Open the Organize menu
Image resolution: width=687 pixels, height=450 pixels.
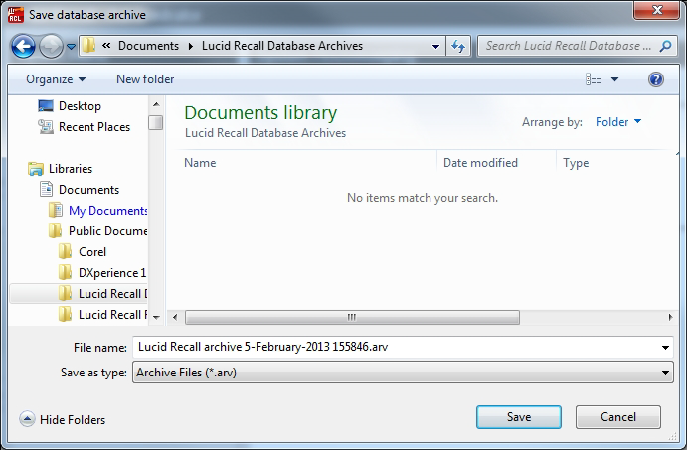[56, 79]
